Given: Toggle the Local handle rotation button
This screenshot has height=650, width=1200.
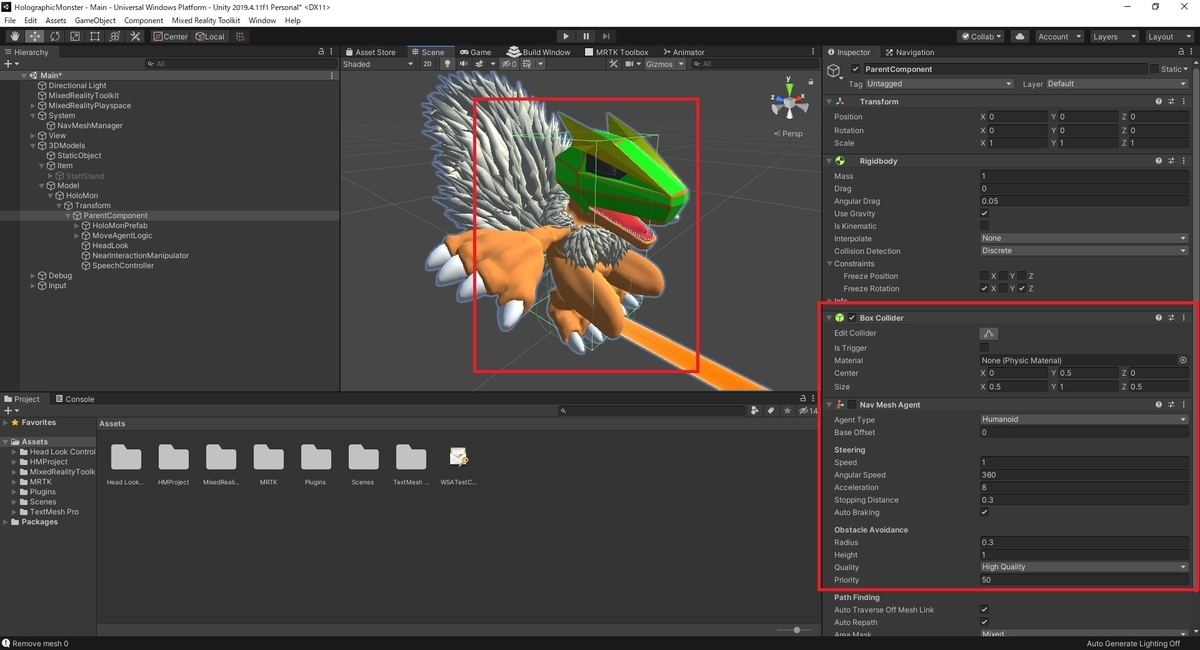Looking at the screenshot, I should tap(211, 37).
